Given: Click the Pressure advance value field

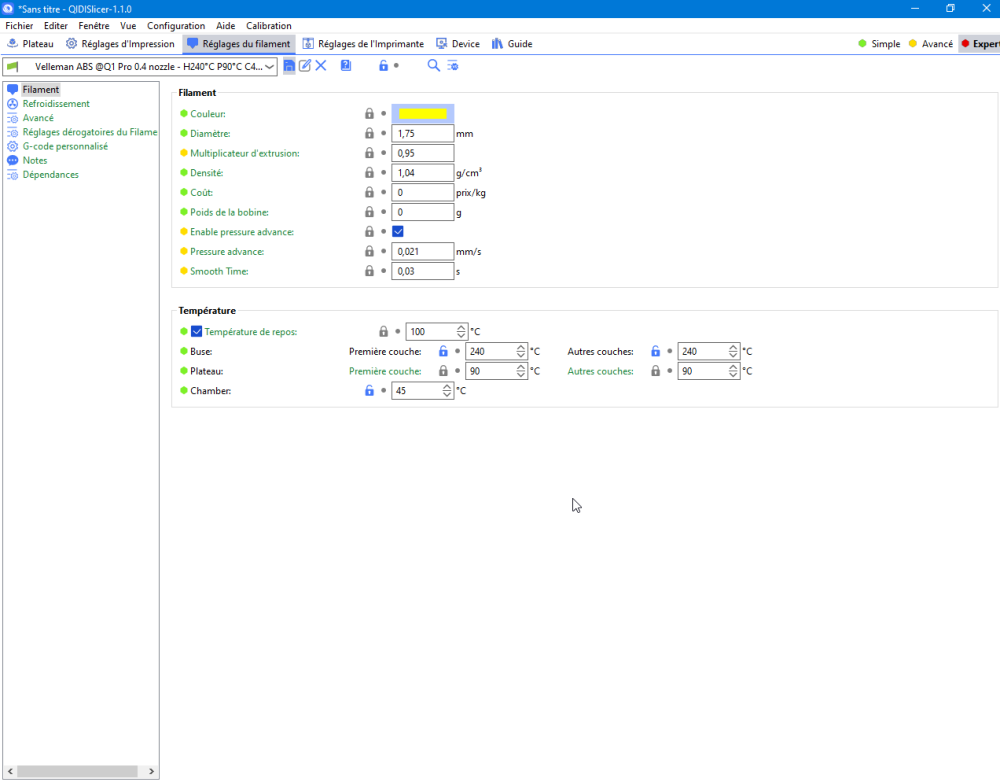Looking at the screenshot, I should [423, 251].
